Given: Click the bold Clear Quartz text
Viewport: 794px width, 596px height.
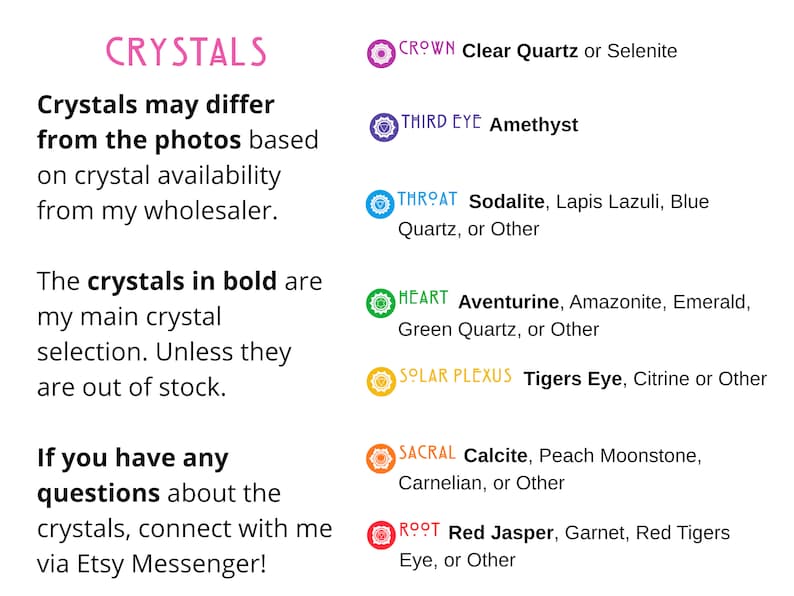Looking at the screenshot, I should coord(520,51).
